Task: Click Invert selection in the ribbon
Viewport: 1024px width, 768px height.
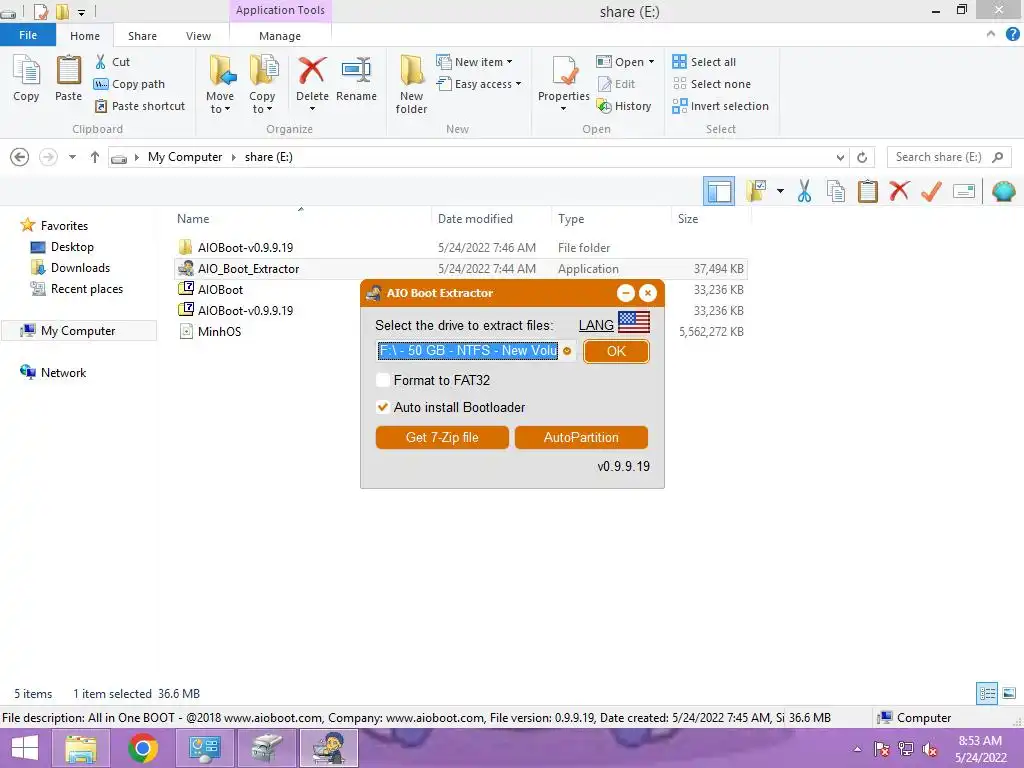Action: [720, 106]
